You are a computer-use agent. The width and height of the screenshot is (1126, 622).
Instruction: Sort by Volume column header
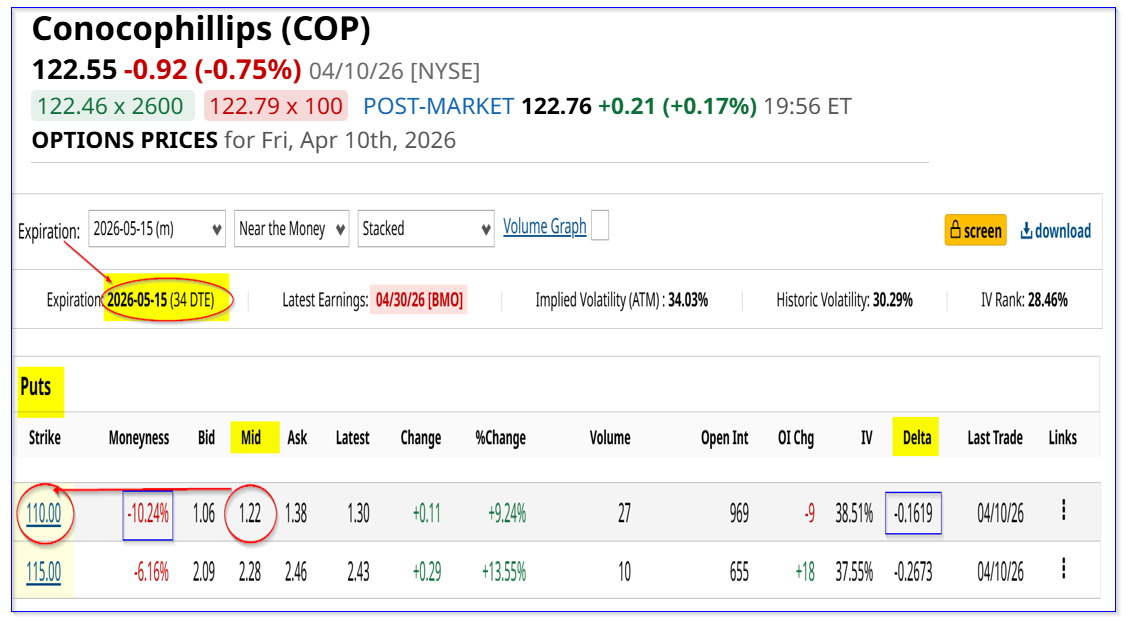(x=609, y=437)
